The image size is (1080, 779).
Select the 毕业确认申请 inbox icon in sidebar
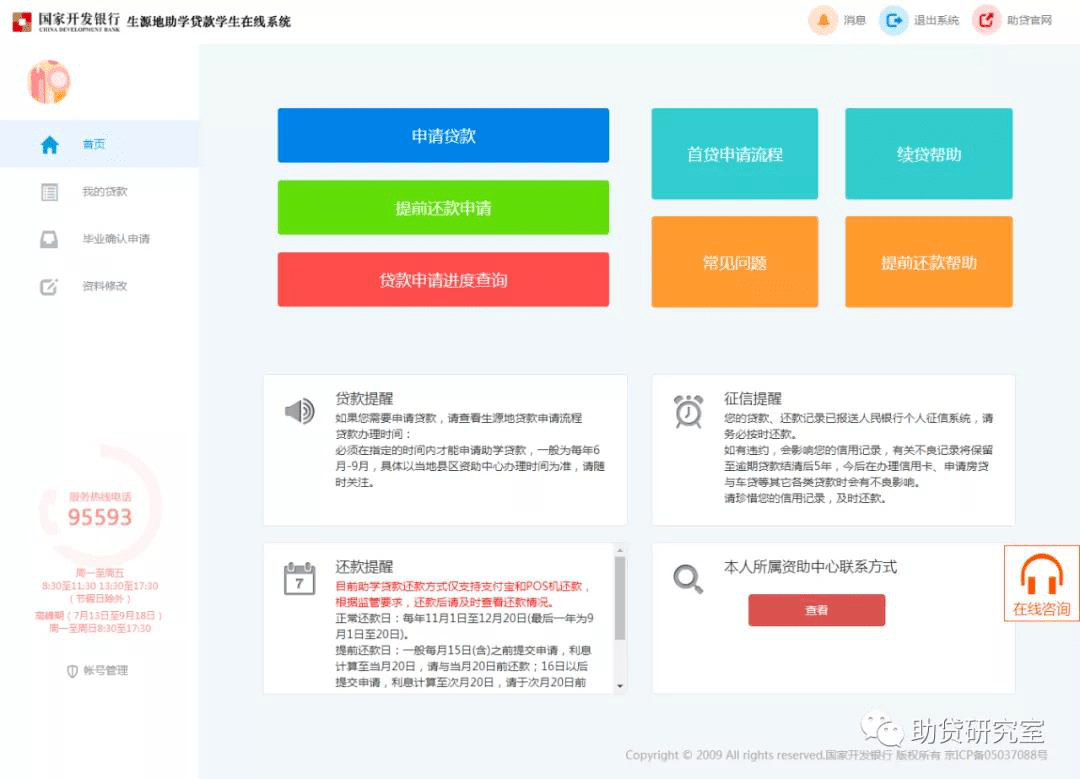point(49,239)
